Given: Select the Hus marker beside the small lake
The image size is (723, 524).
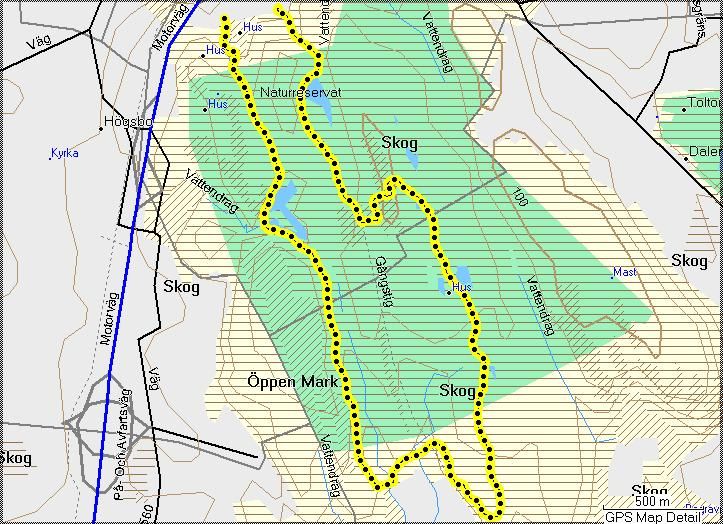Looking at the screenshot, I should [x=449, y=293].
